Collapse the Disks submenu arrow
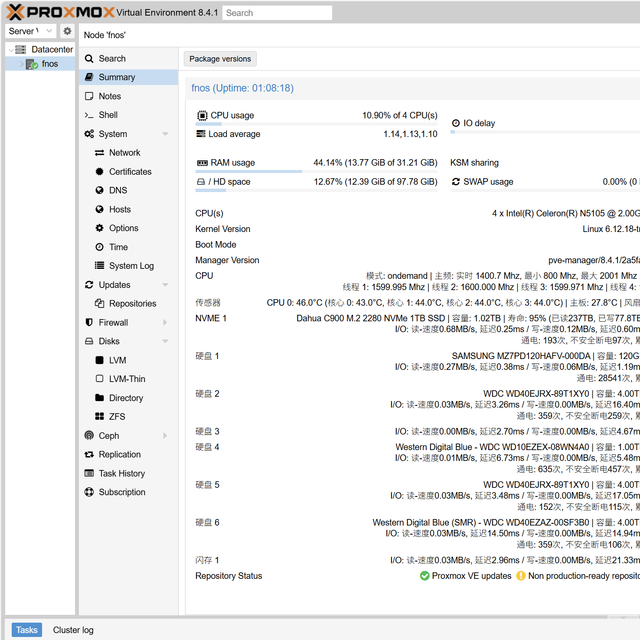This screenshot has height=640, width=640. 165,341
